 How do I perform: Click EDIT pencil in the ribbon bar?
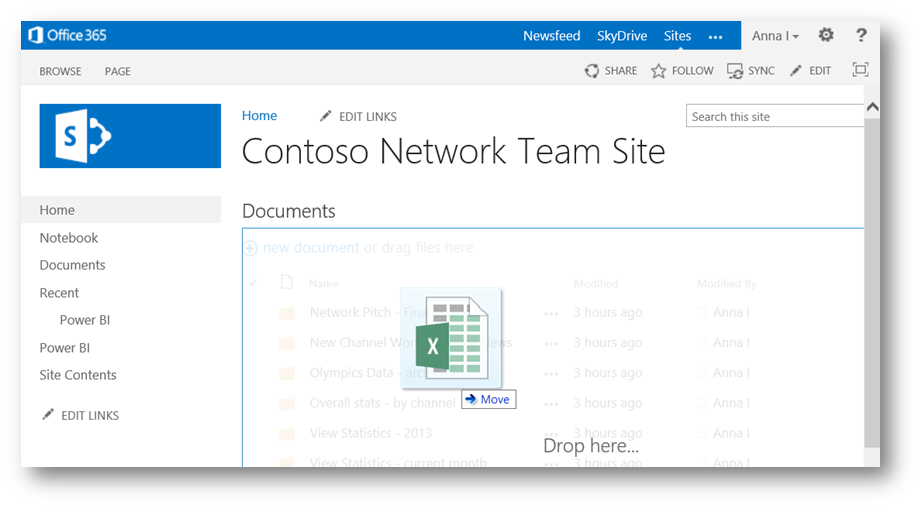[x=810, y=71]
